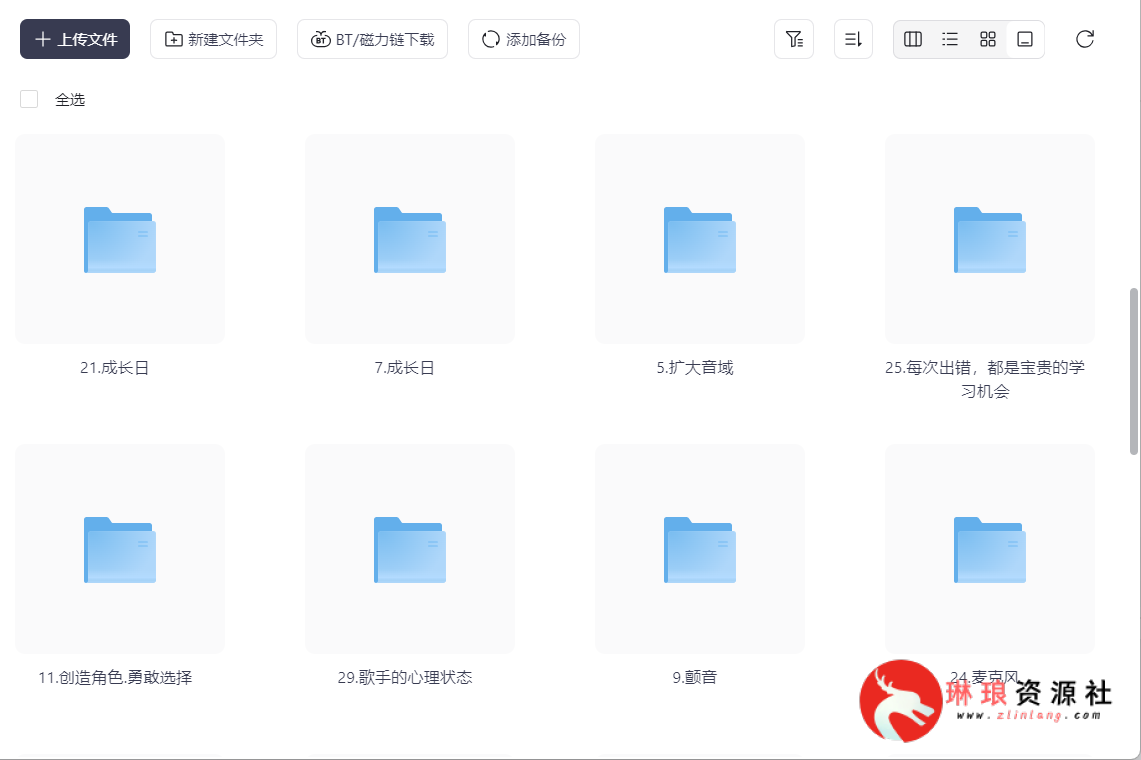Select 25.每次出错，都是宝贵的学习机会 label
Screen dimensions: 1141x760
pyautogui.click(x=985, y=379)
